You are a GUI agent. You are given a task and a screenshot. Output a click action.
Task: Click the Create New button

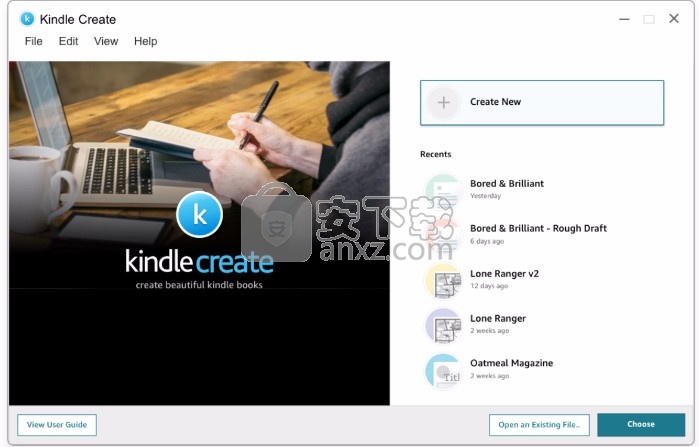click(x=542, y=103)
